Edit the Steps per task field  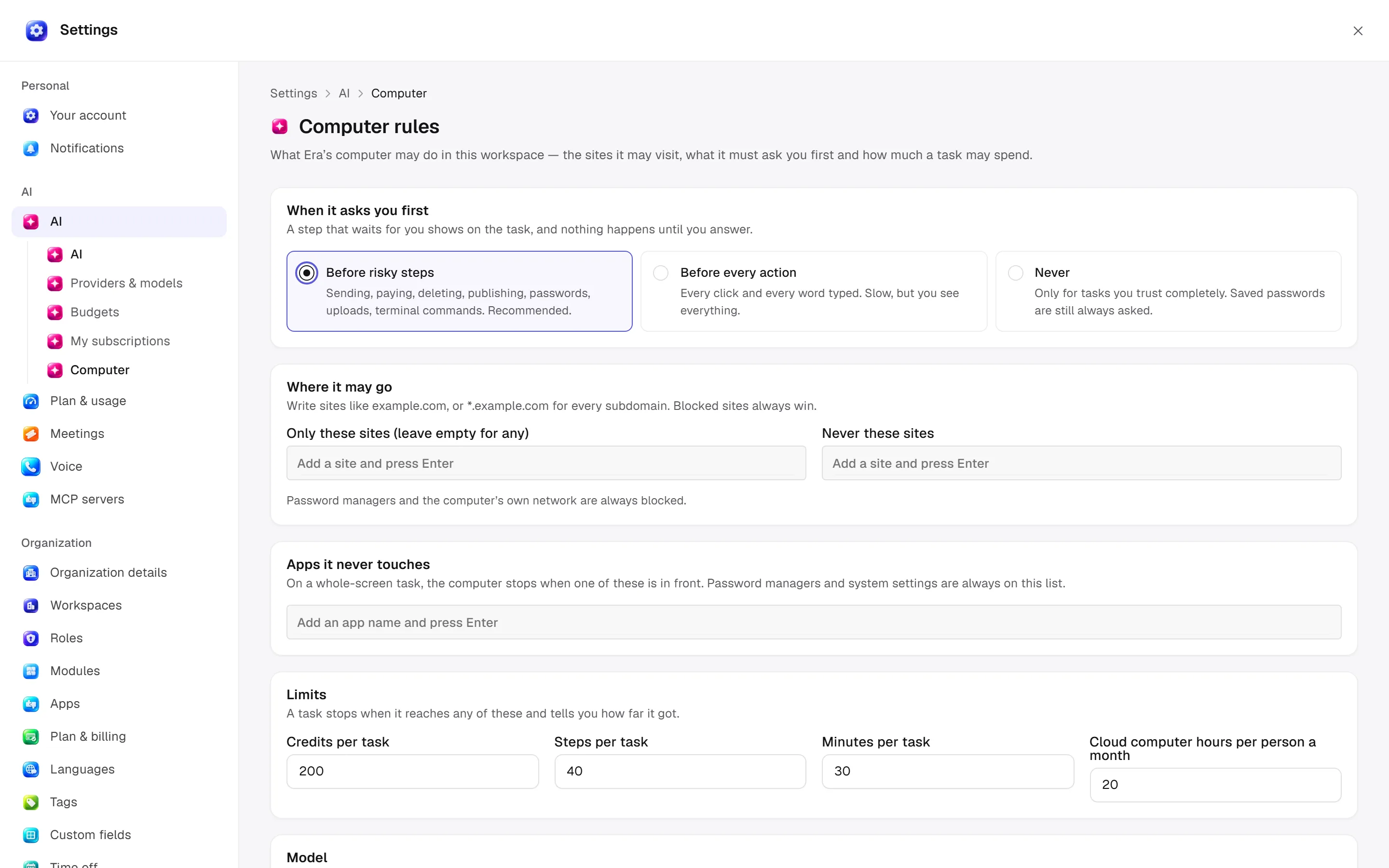point(680,771)
